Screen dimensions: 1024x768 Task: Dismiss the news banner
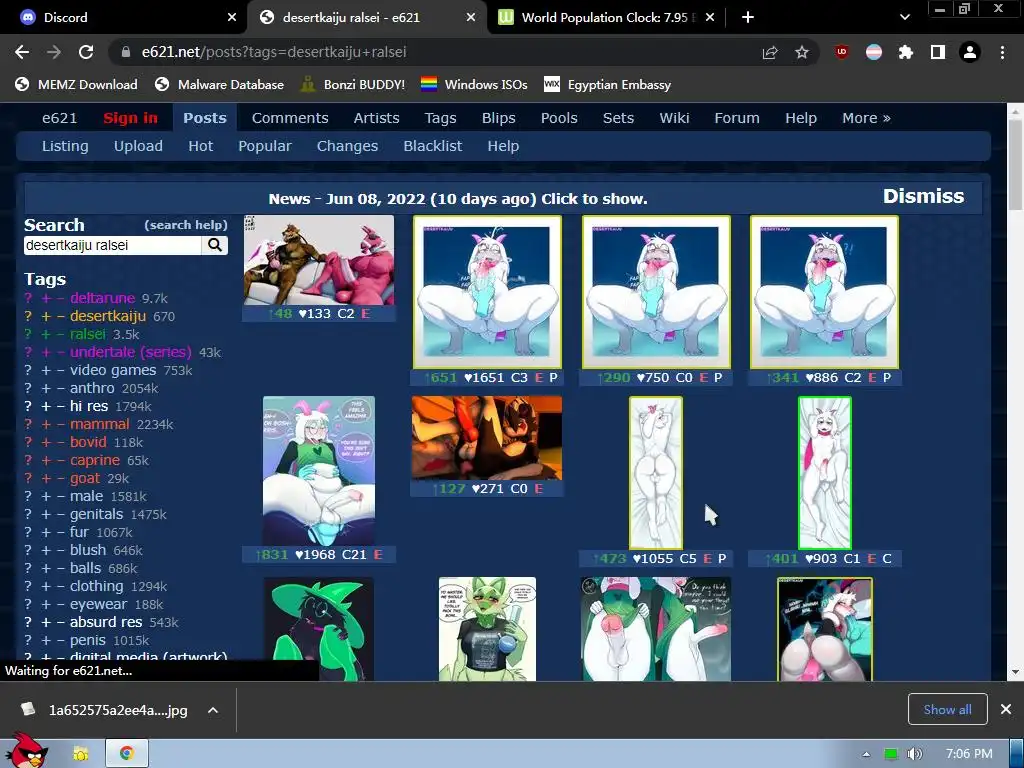[x=923, y=197]
